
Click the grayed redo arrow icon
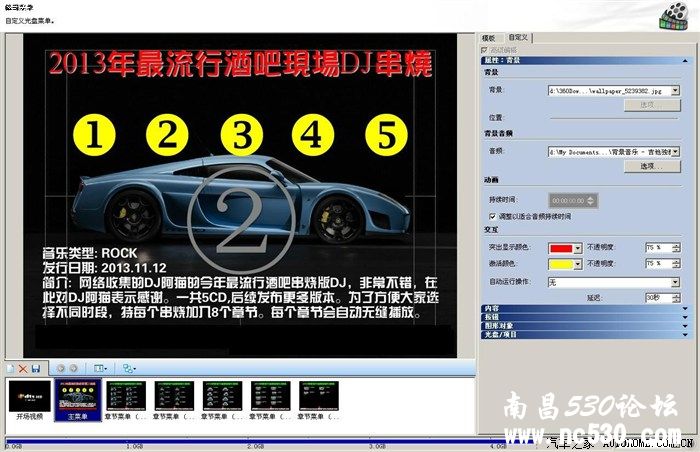tap(73, 368)
